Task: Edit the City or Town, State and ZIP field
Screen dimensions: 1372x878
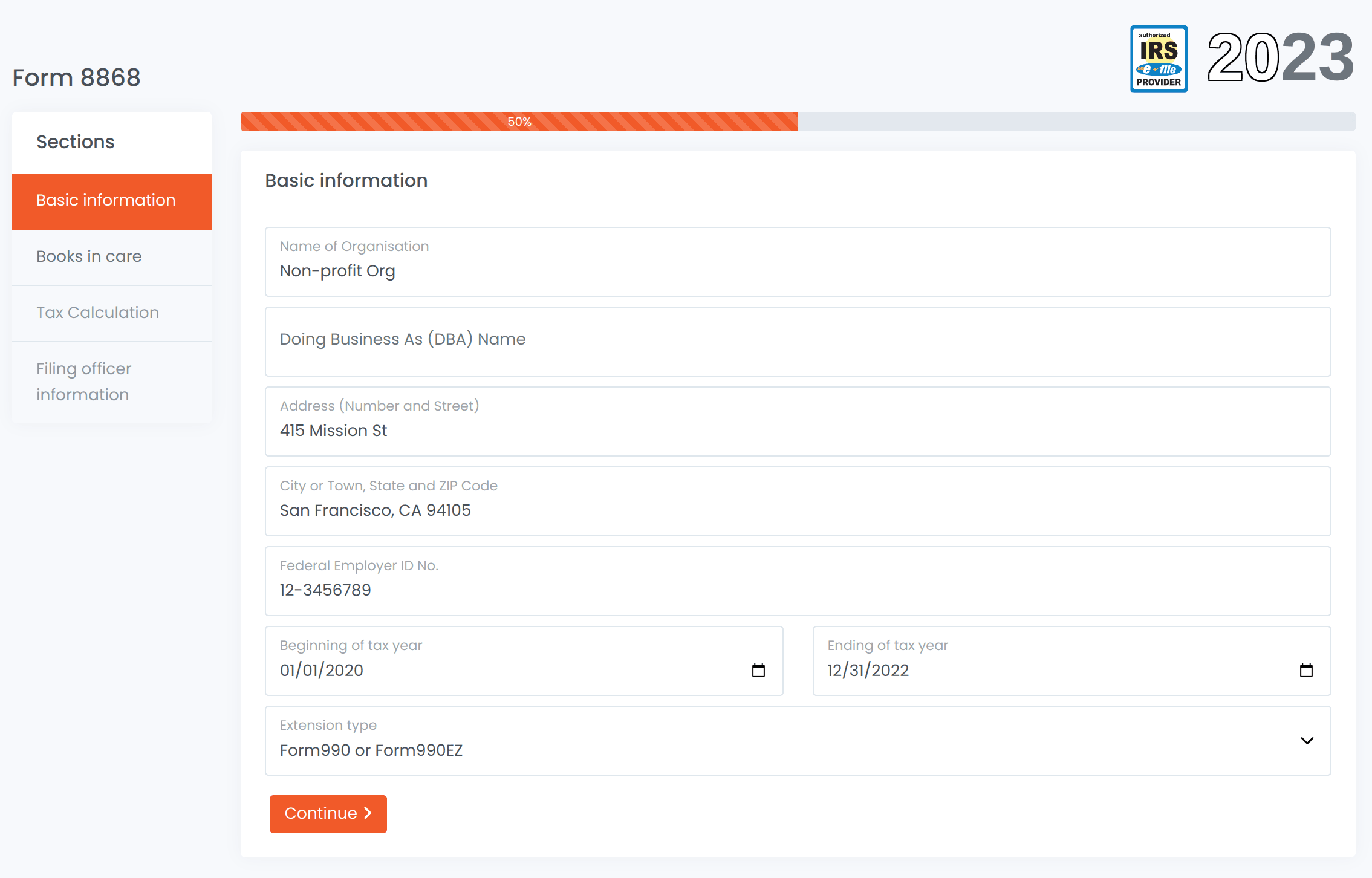Action: point(798,501)
